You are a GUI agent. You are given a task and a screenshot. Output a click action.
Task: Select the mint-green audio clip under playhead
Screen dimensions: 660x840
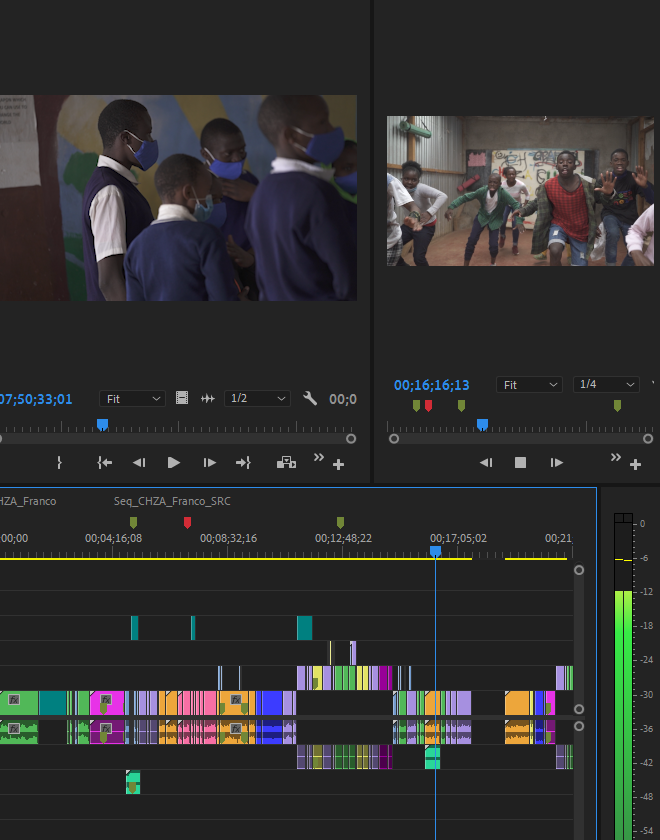[432, 757]
